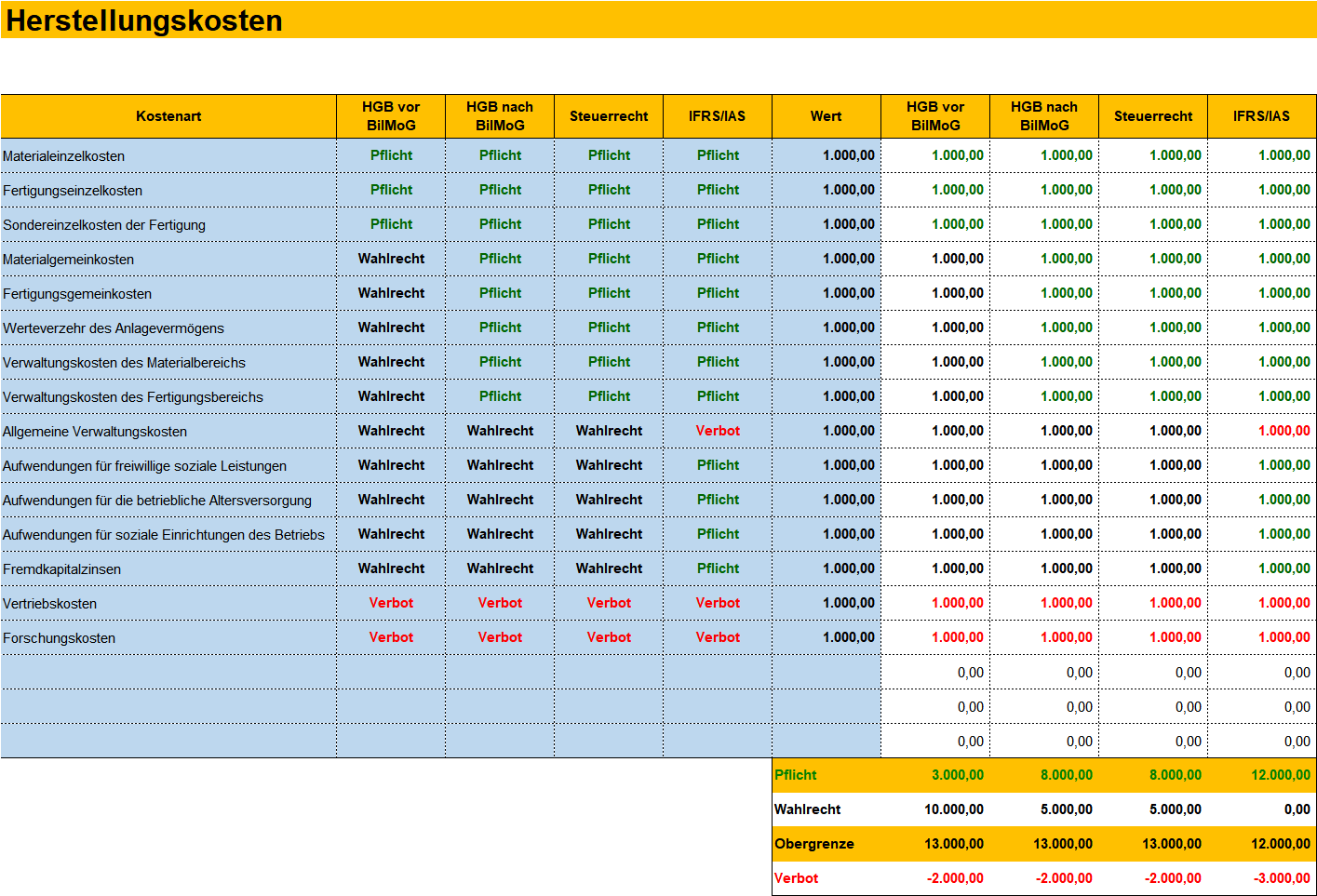Click the Forschungskosten row label

pos(59,638)
